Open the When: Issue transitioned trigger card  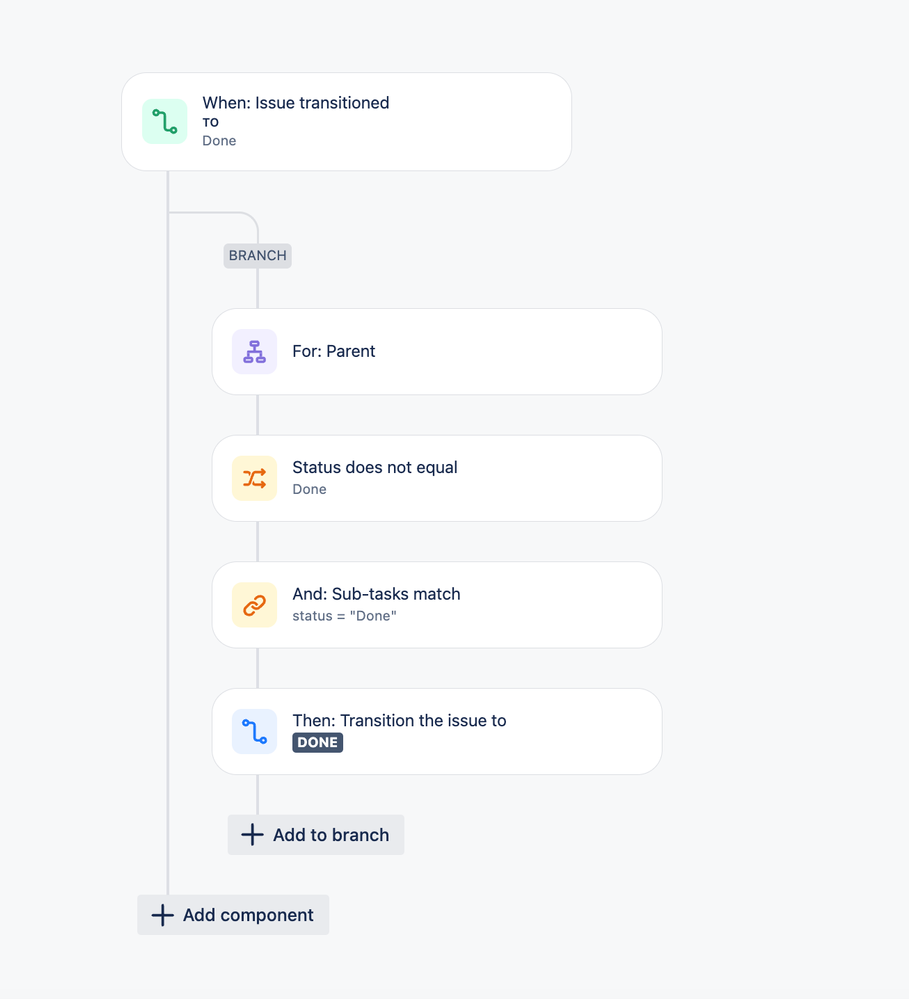pos(346,120)
